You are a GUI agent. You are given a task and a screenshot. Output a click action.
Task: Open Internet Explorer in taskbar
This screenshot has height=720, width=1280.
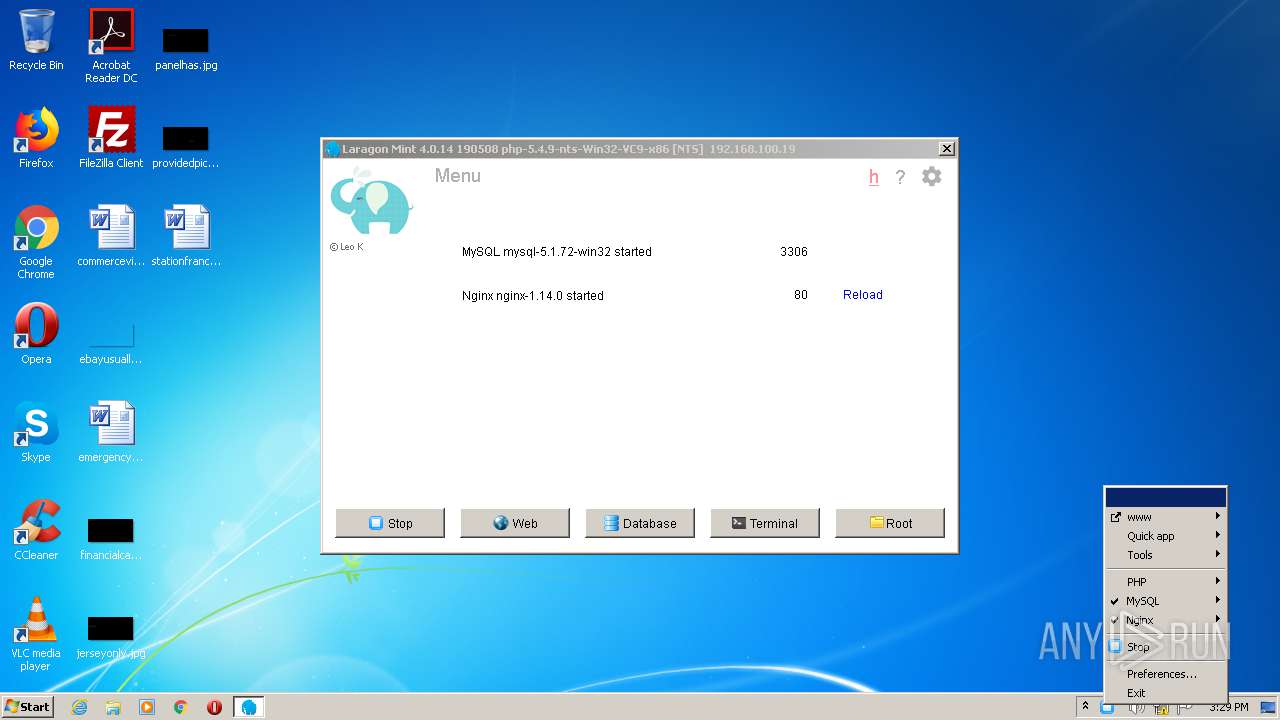pyautogui.click(x=79, y=707)
